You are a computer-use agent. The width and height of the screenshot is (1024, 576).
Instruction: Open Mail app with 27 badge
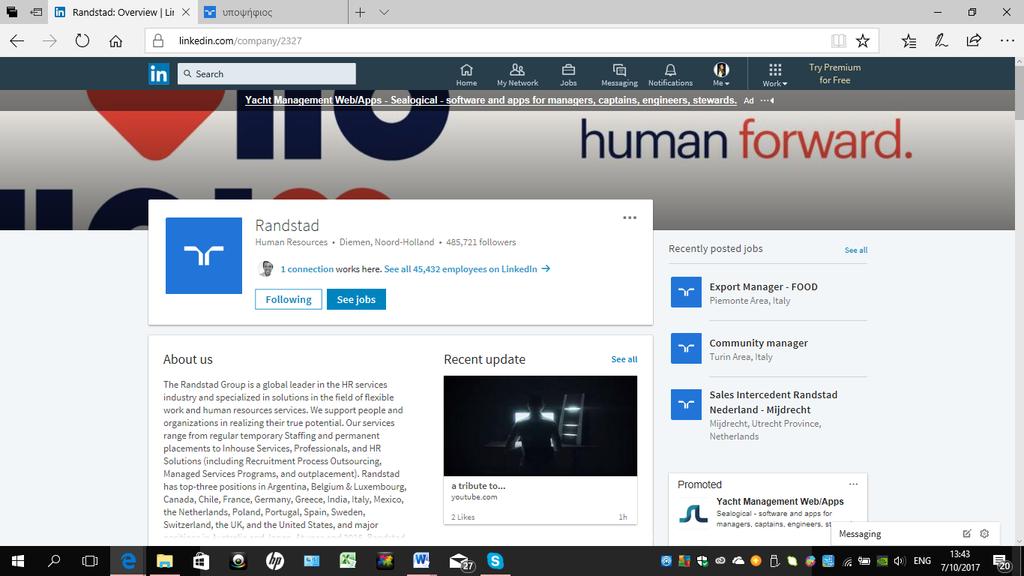(460, 562)
